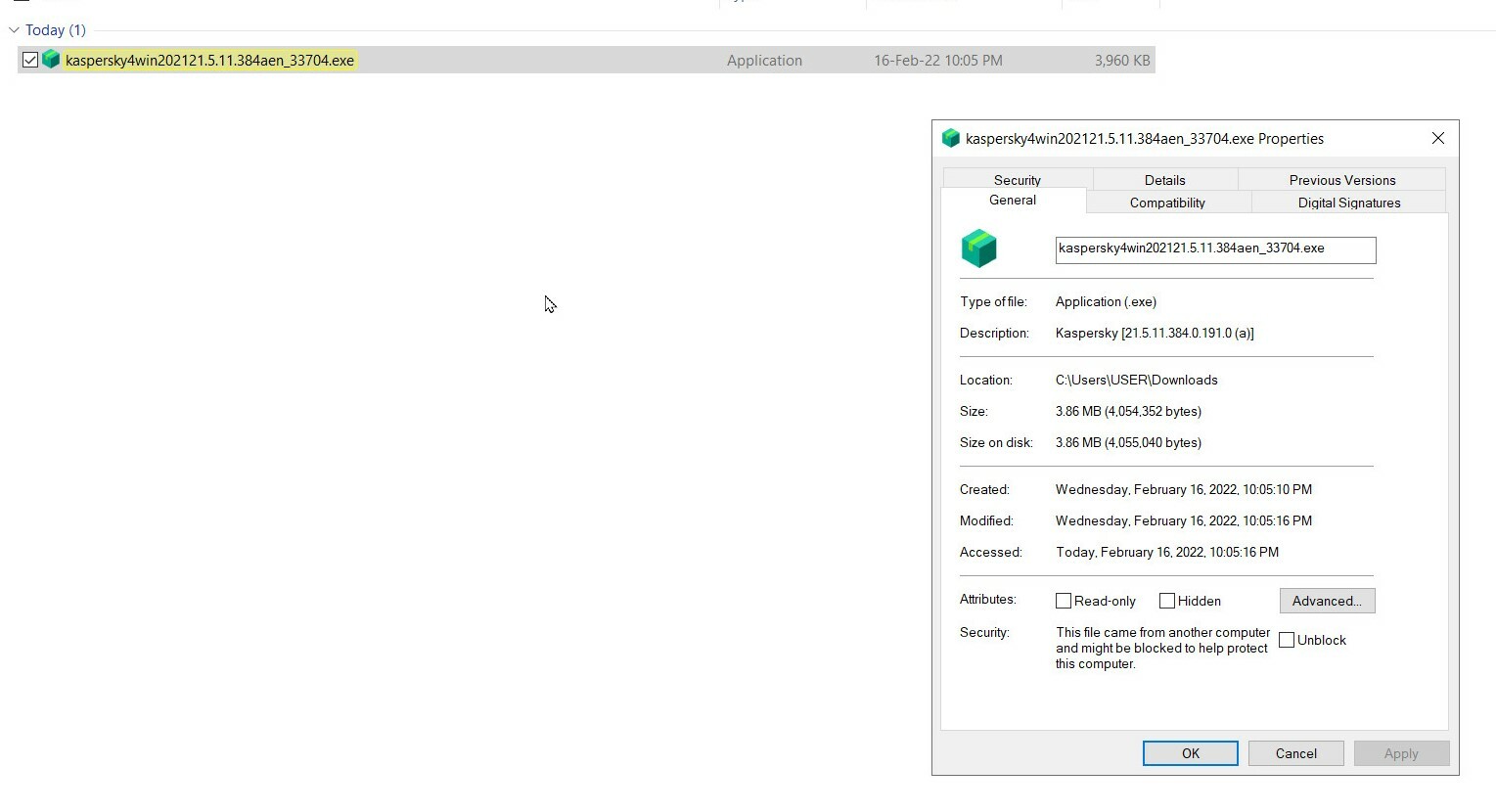Image resolution: width=1496 pixels, height=812 pixels.
Task: Click the 'Size:' label
Action: point(974,412)
